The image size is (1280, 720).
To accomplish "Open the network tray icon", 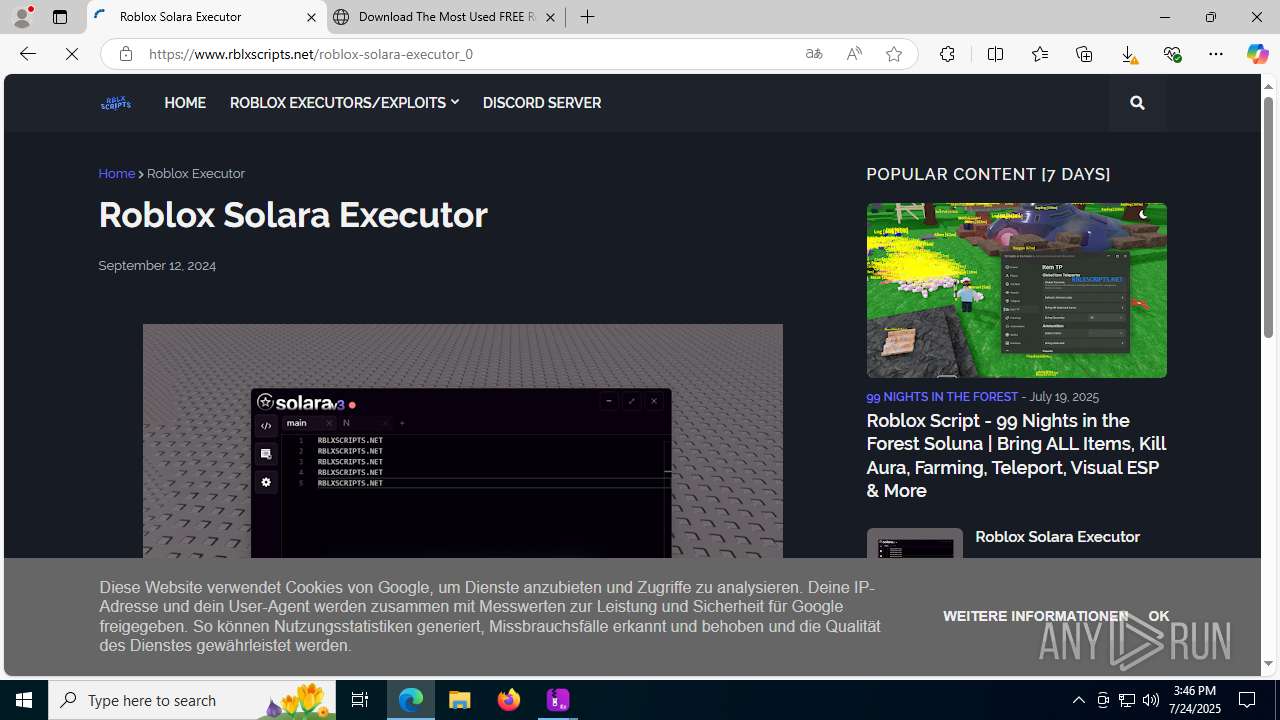I will click(1127, 700).
